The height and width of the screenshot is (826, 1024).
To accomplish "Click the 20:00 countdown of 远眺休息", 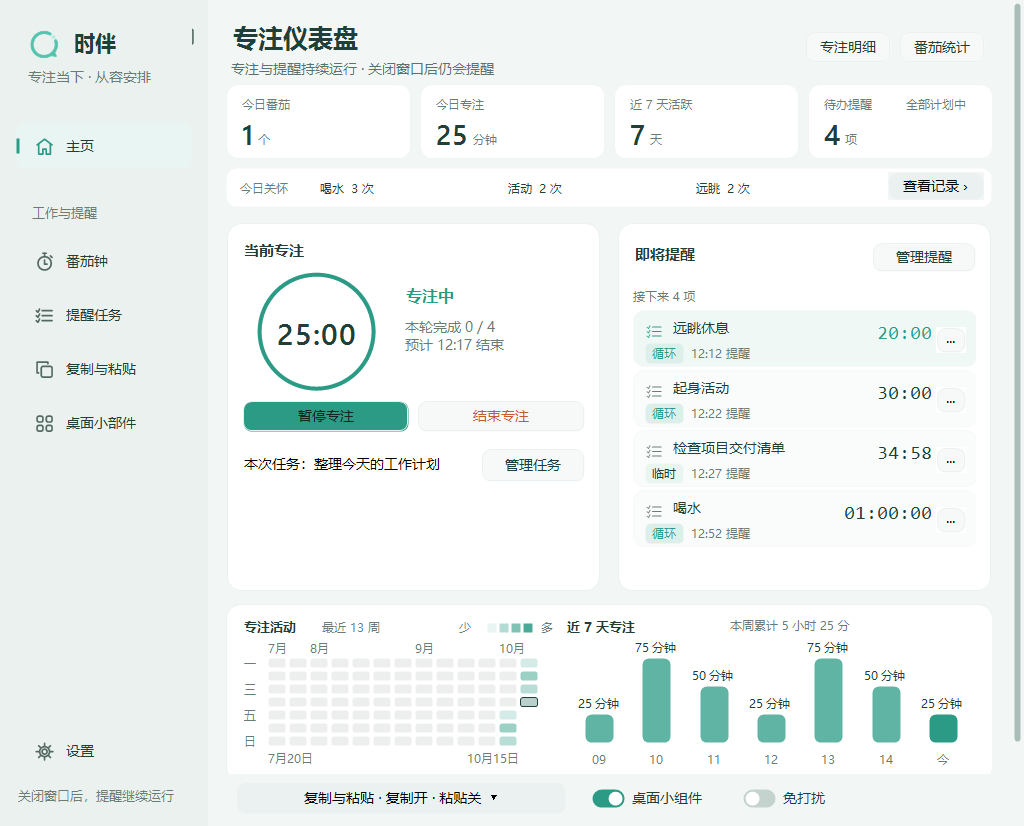I will pos(904,334).
